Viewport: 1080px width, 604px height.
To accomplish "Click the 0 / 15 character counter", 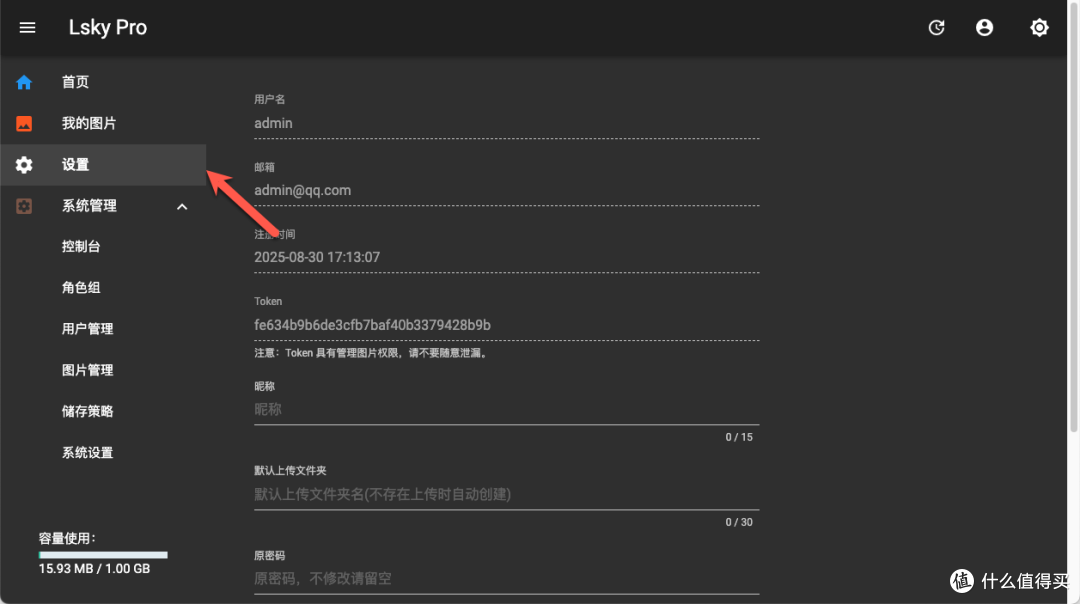I will tap(739, 437).
